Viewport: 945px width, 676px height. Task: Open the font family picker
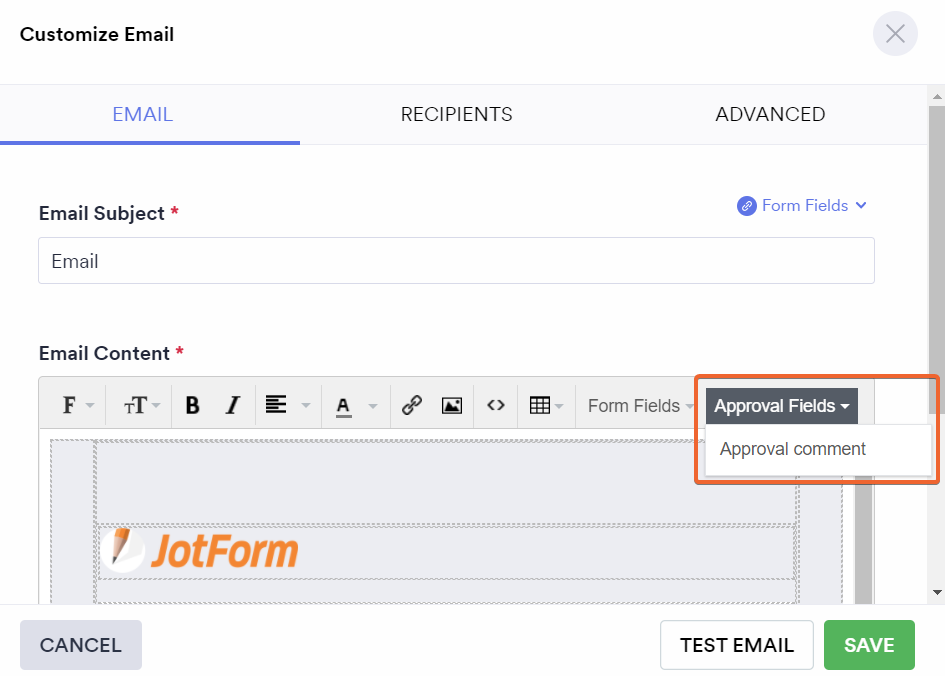[x=75, y=405]
